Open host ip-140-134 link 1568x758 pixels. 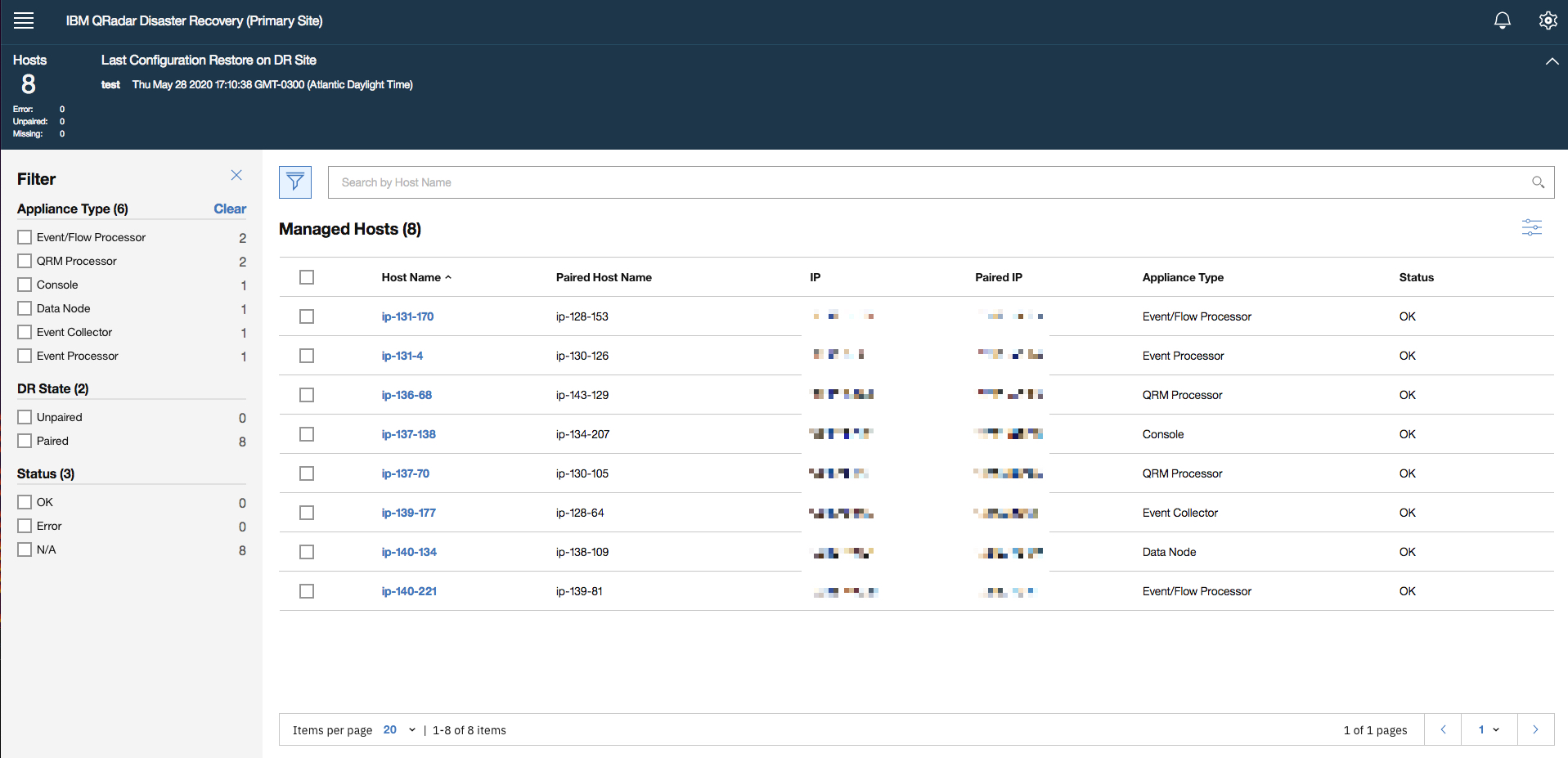click(x=409, y=552)
